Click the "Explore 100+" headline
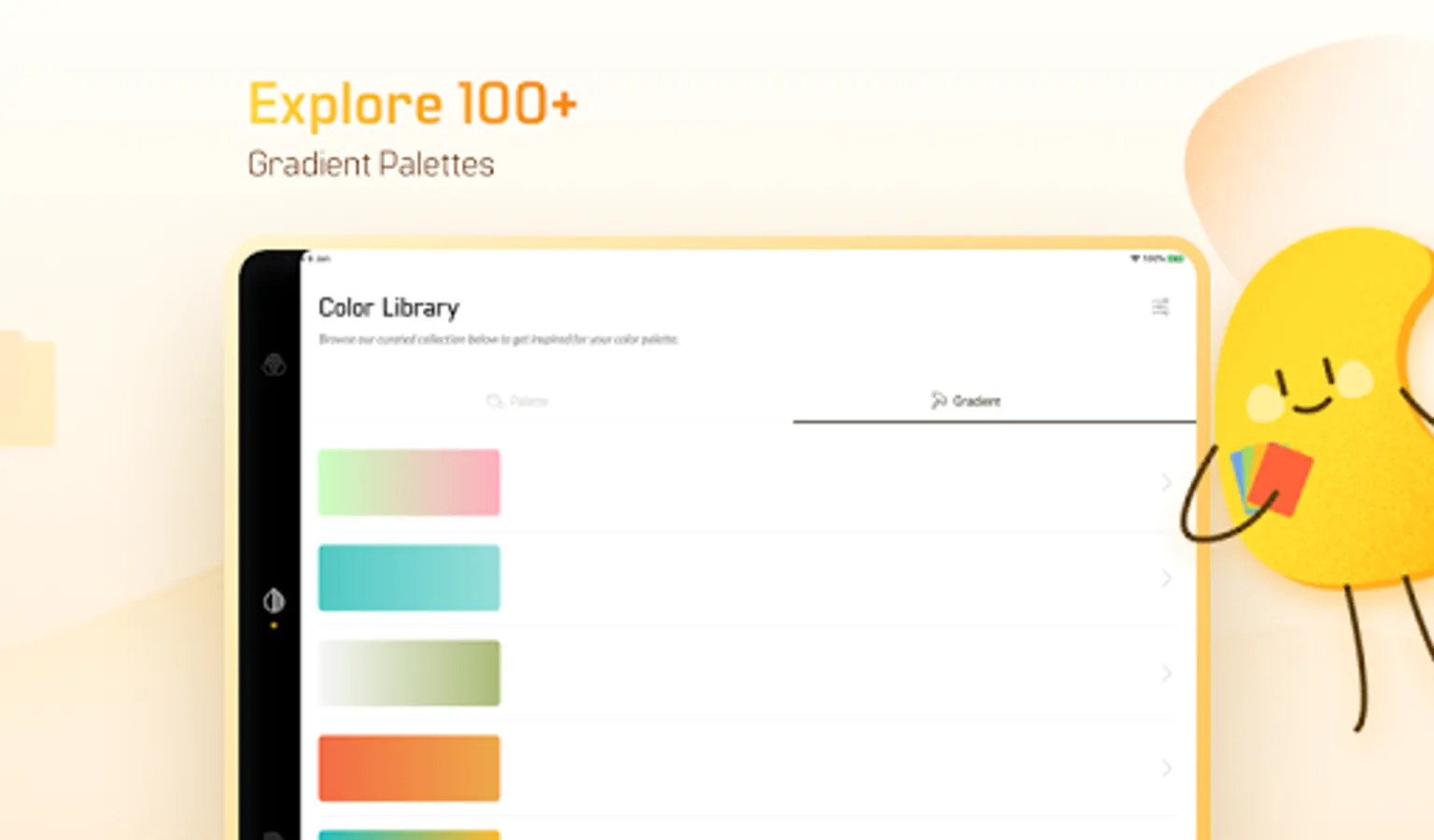 (413, 104)
